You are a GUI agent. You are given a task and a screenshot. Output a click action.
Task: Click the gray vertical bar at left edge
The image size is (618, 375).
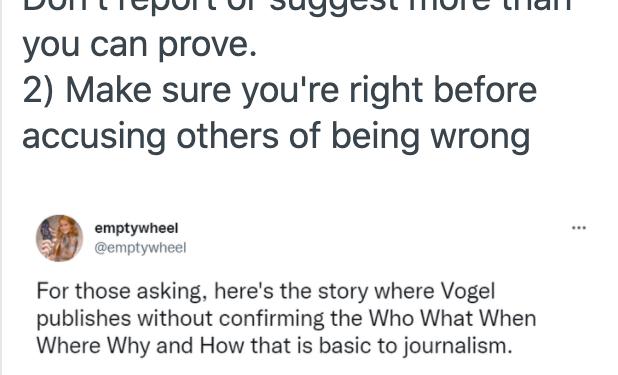(x=1, y=187)
